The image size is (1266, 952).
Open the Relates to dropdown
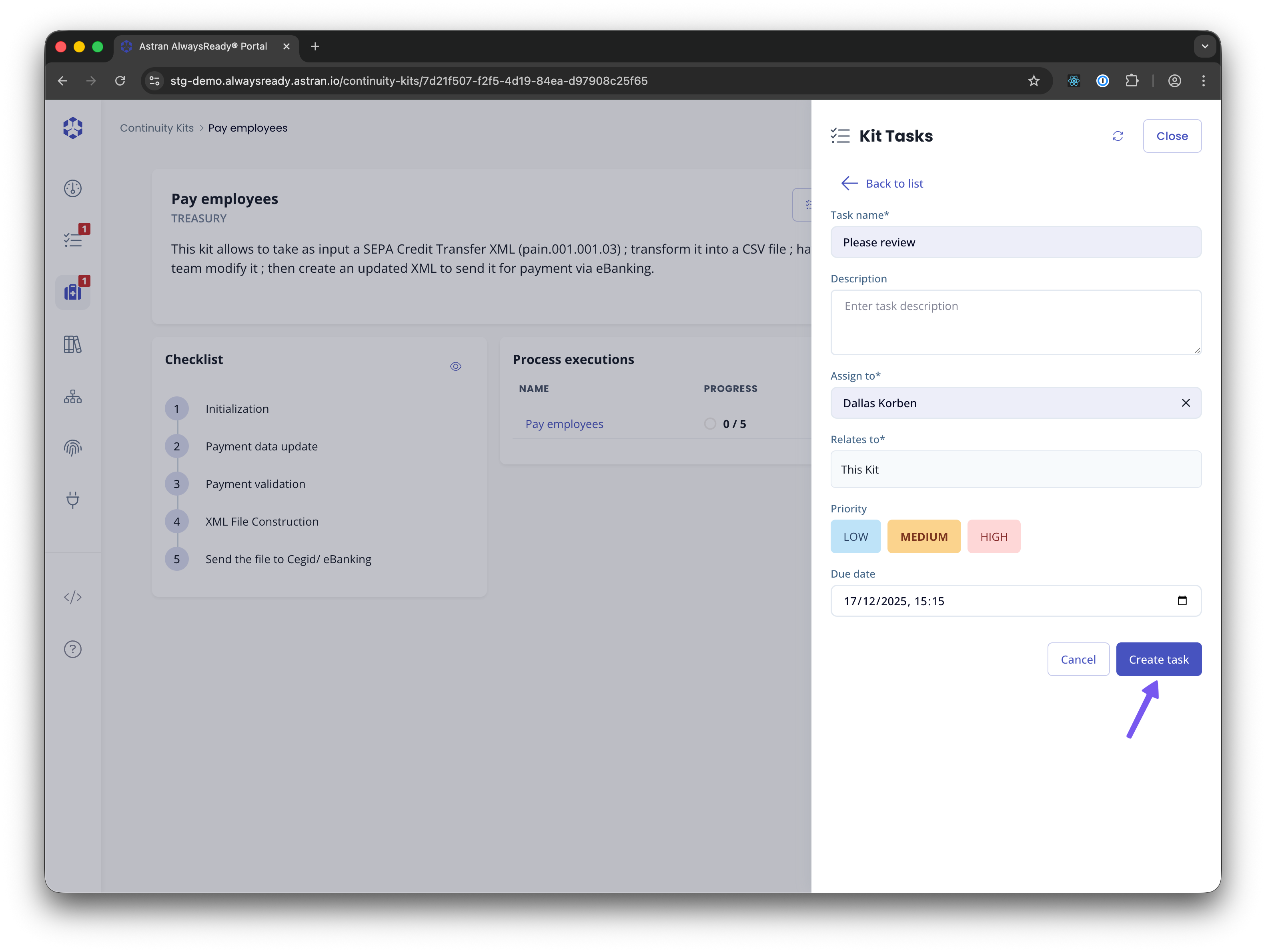pos(1015,470)
